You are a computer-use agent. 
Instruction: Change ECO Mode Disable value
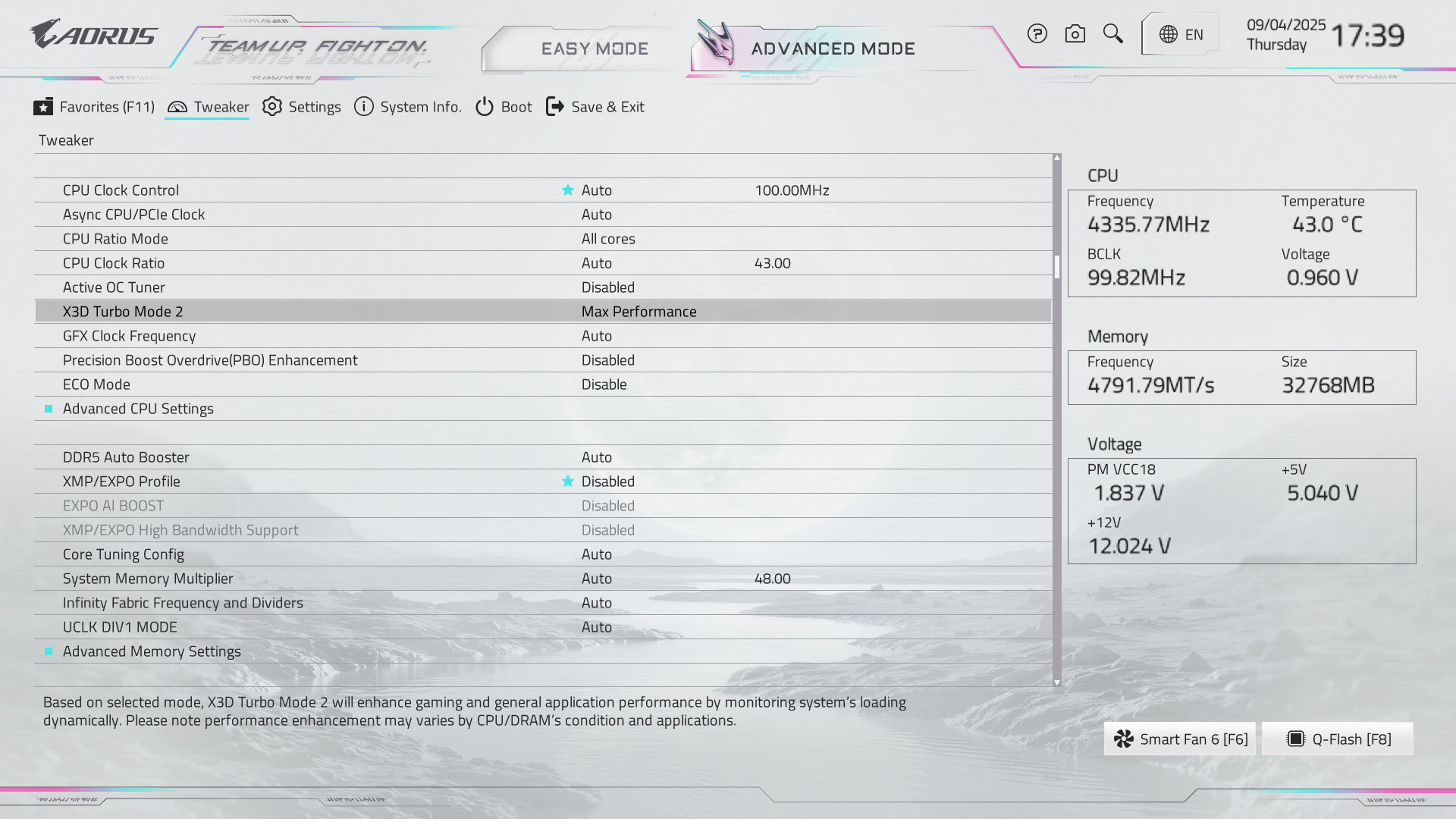pos(604,384)
